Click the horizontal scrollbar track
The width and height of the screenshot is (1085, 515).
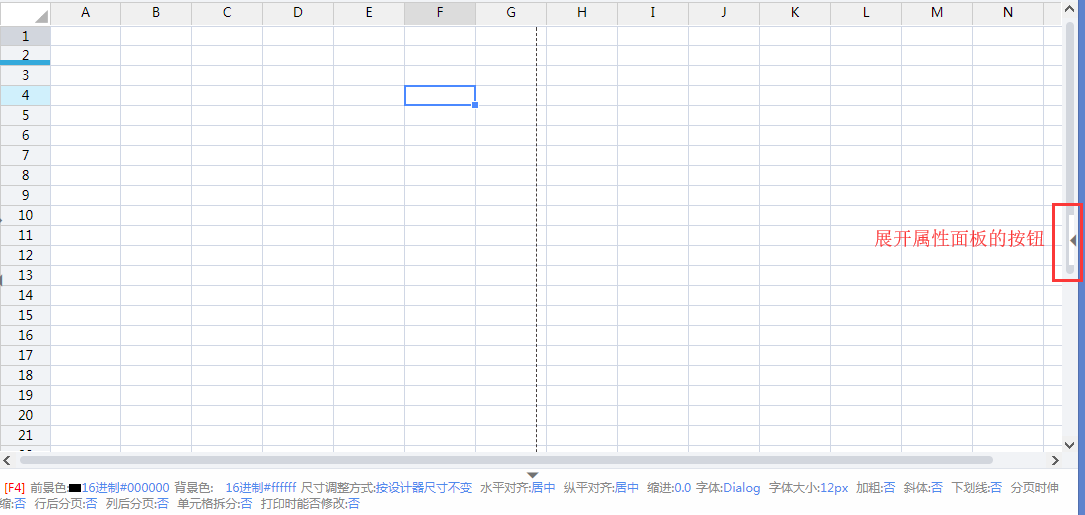pyautogui.click(x=1020, y=460)
